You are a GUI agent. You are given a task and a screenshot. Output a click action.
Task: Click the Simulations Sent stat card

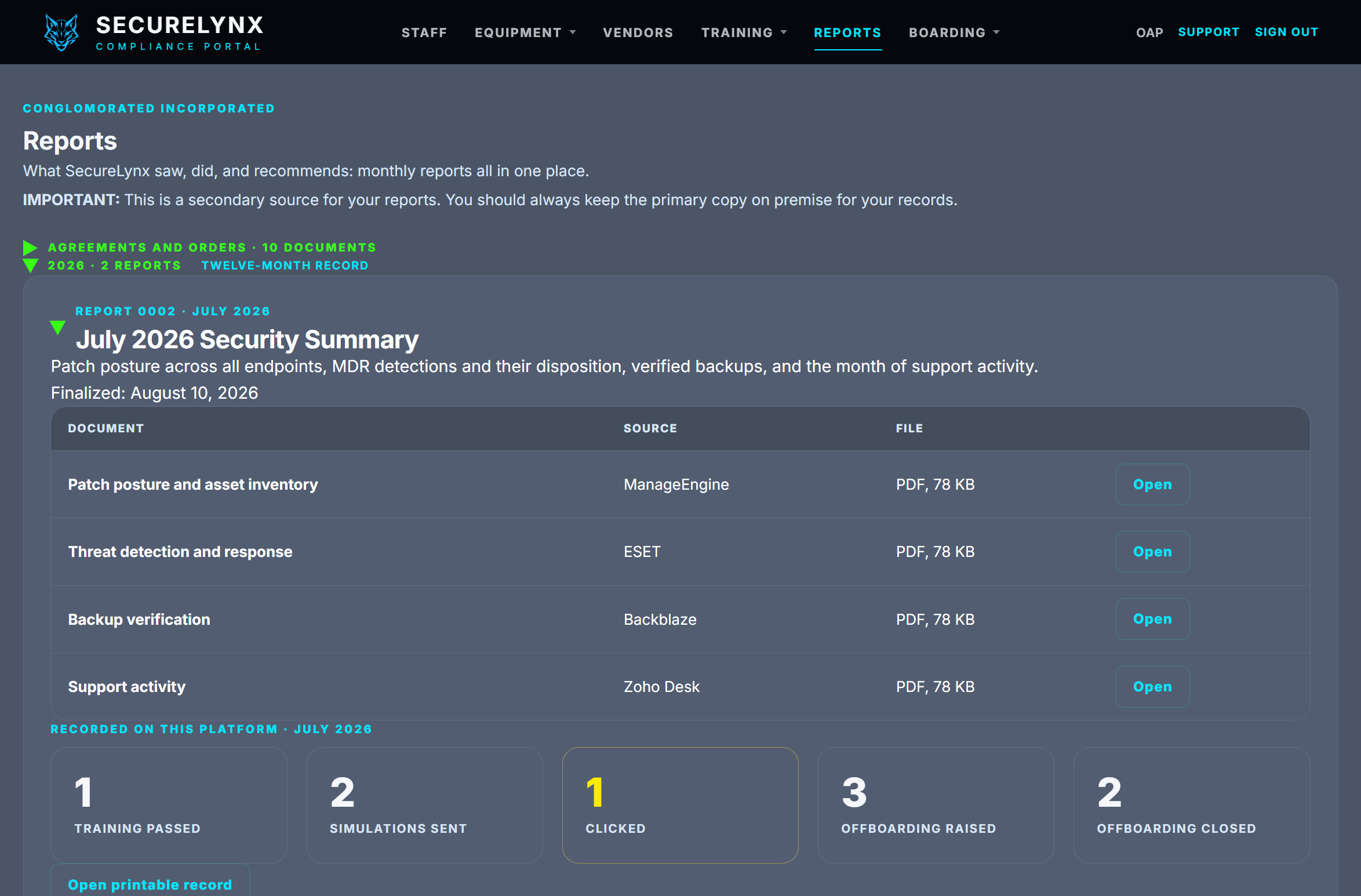425,805
